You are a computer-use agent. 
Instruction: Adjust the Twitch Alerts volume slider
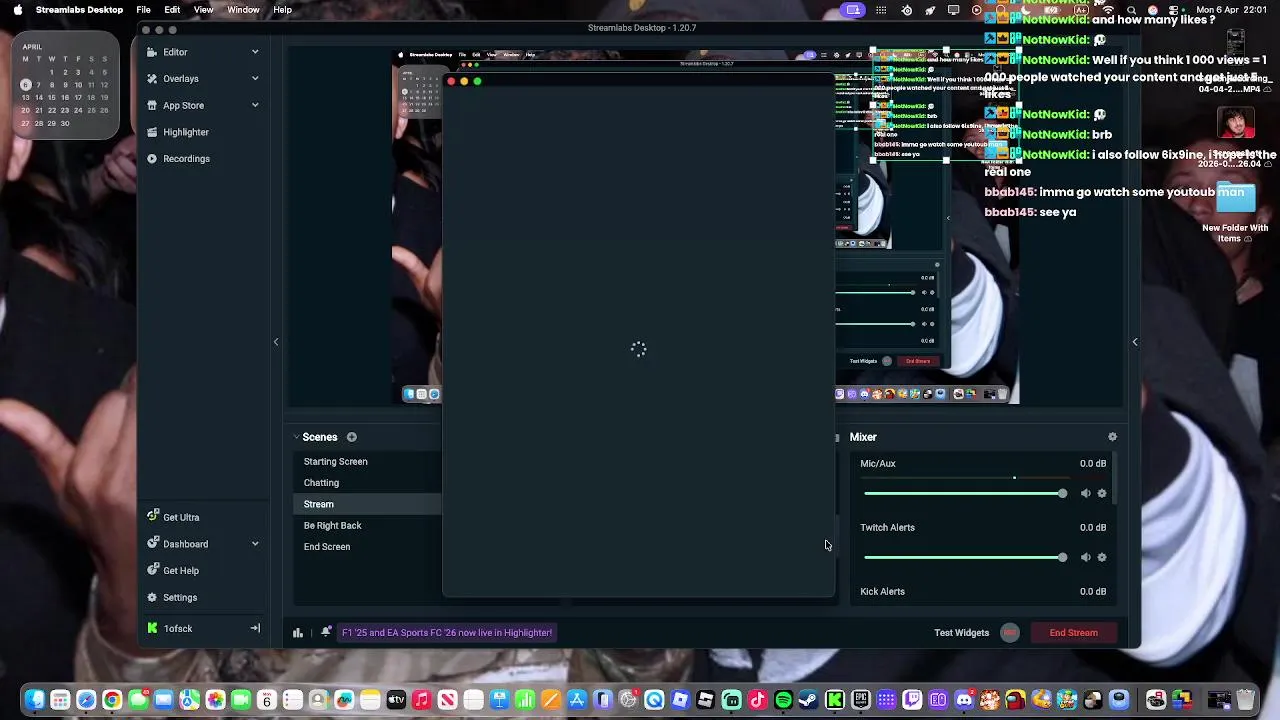click(965, 557)
